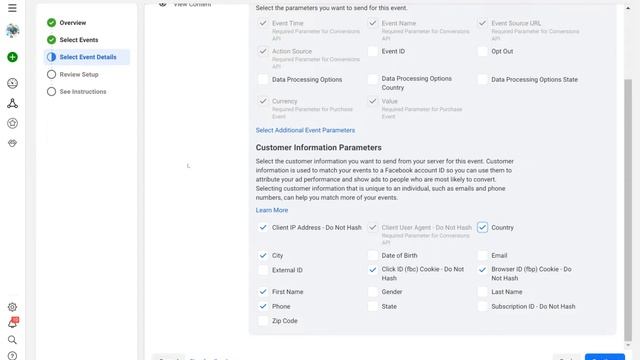
Task: Open the Learn More link
Action: (272, 210)
